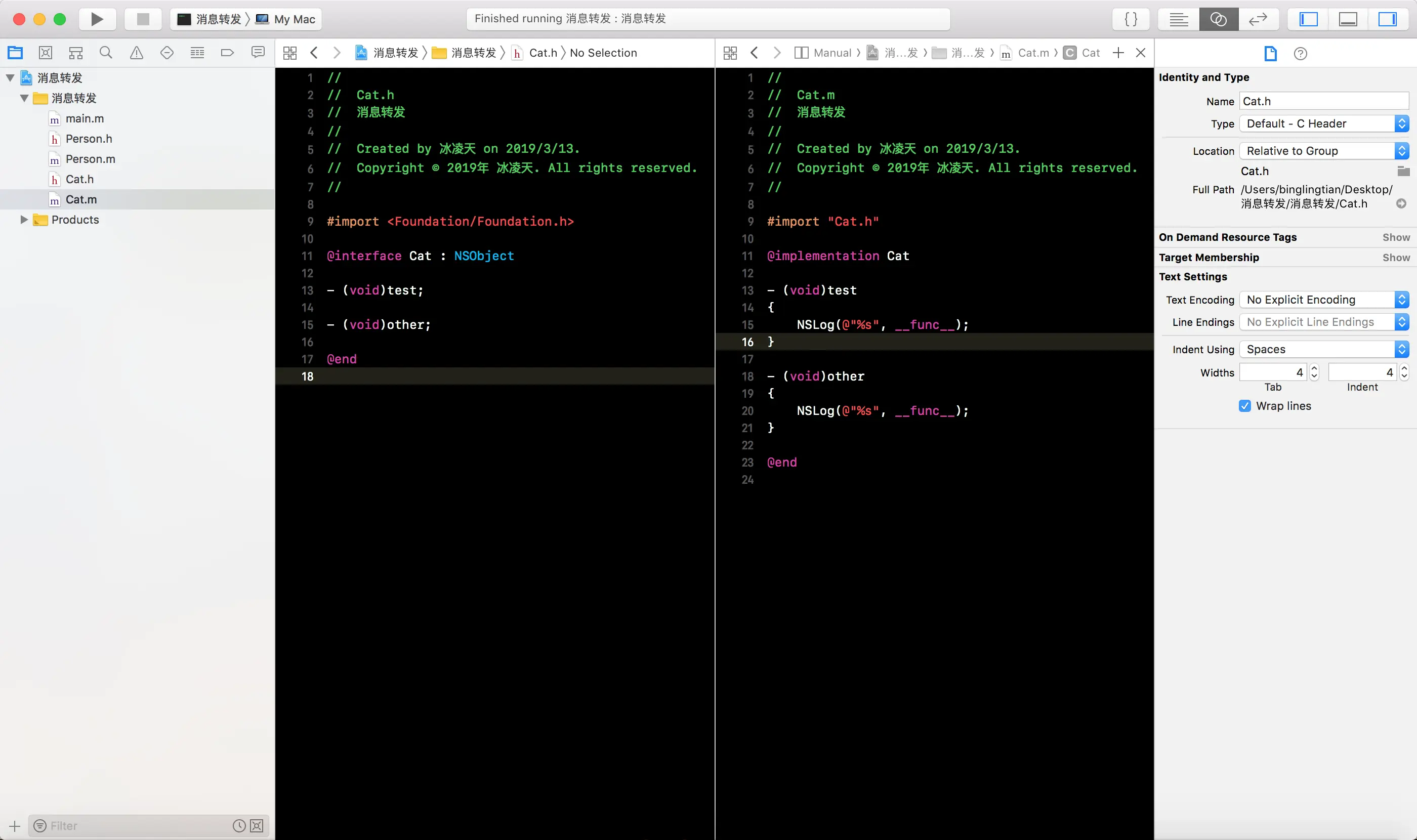Show On Demand Resource Tags
The width and height of the screenshot is (1417, 840).
[x=1395, y=237]
